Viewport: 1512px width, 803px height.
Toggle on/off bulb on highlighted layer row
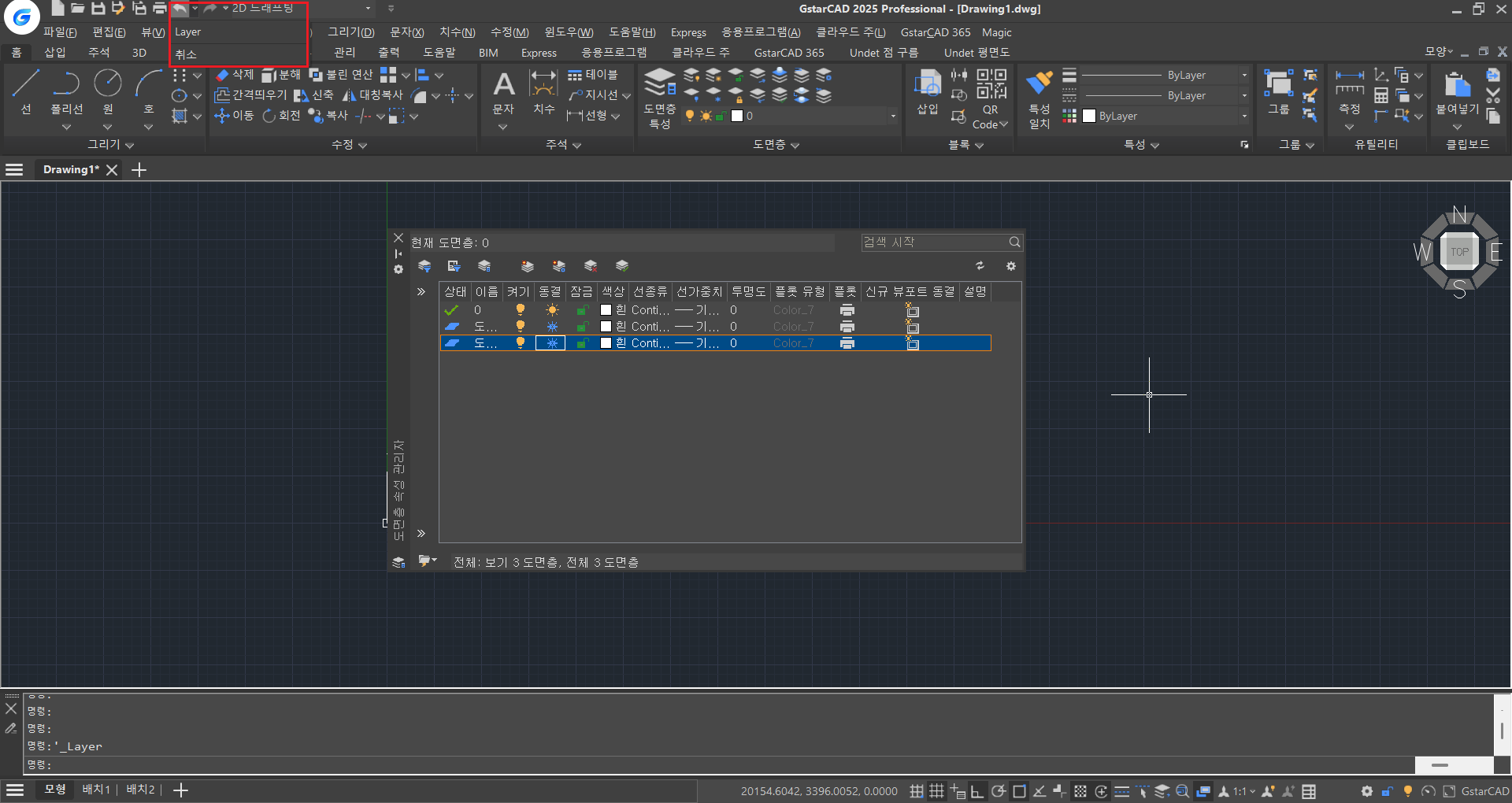tap(520, 343)
